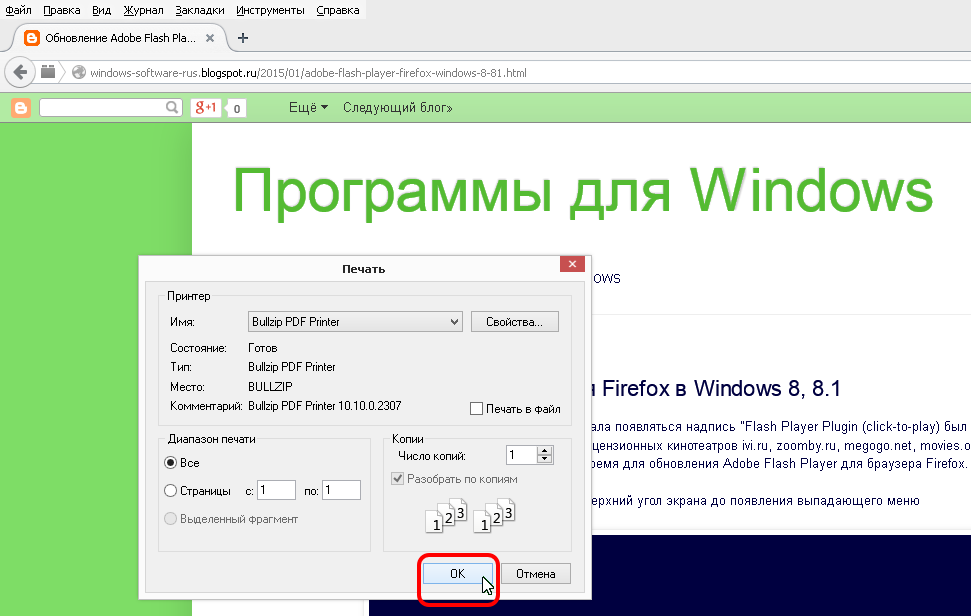Click the search magnifier in Blogger navbar
This screenshot has height=616, width=971.
click(172, 107)
